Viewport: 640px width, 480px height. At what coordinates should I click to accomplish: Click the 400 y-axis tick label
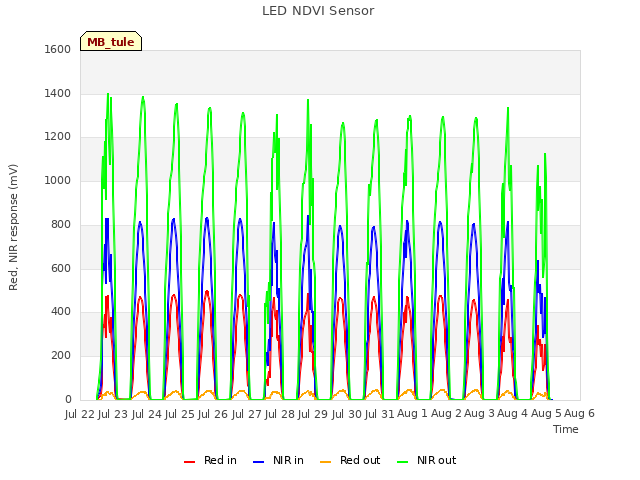[x=61, y=312]
